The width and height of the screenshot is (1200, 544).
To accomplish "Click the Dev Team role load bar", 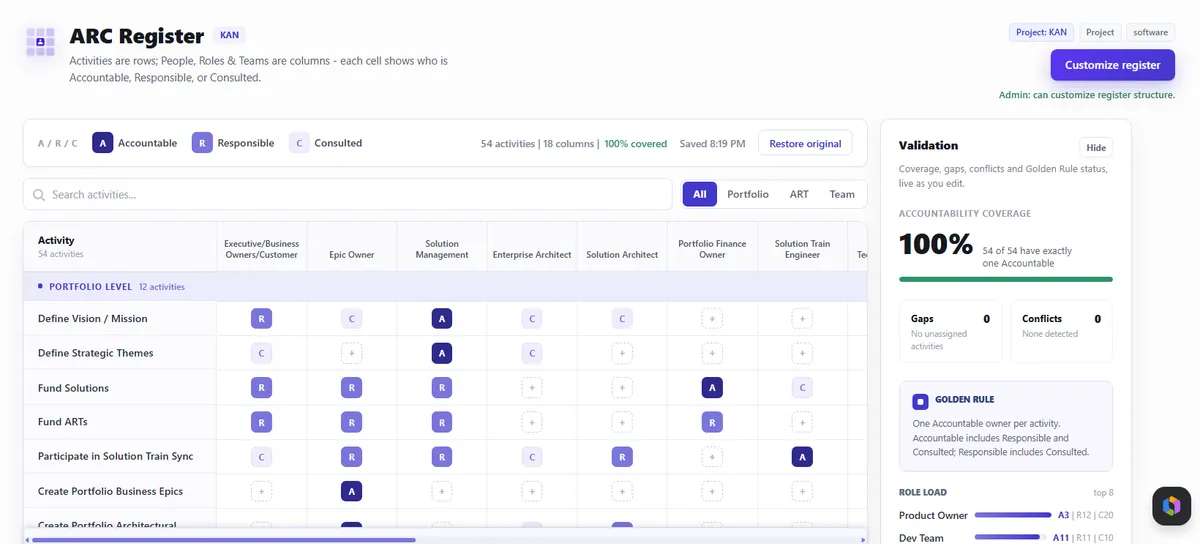I will (1012, 537).
